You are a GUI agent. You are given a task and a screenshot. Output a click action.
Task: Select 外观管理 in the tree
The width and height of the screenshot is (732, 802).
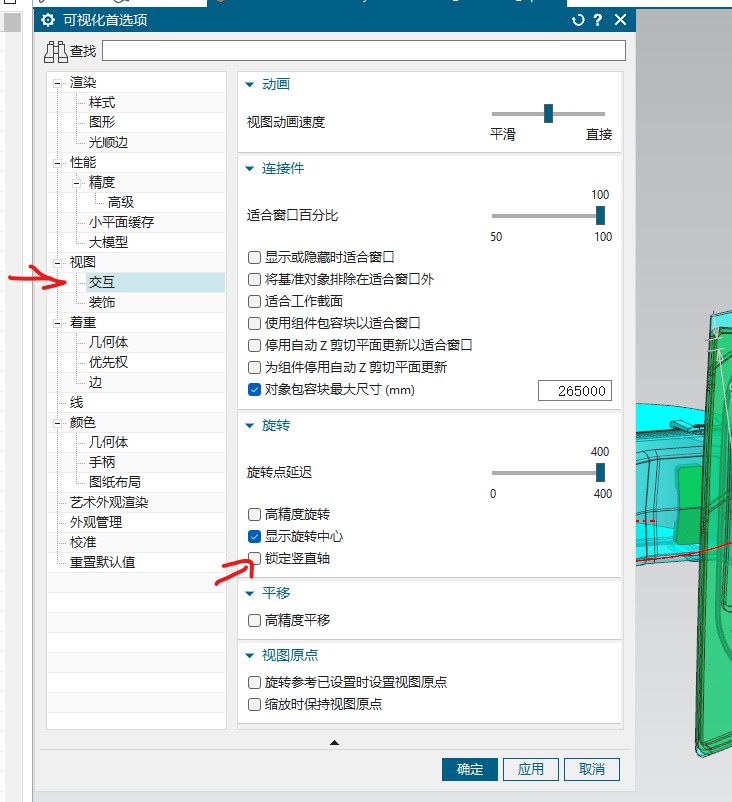[96, 522]
